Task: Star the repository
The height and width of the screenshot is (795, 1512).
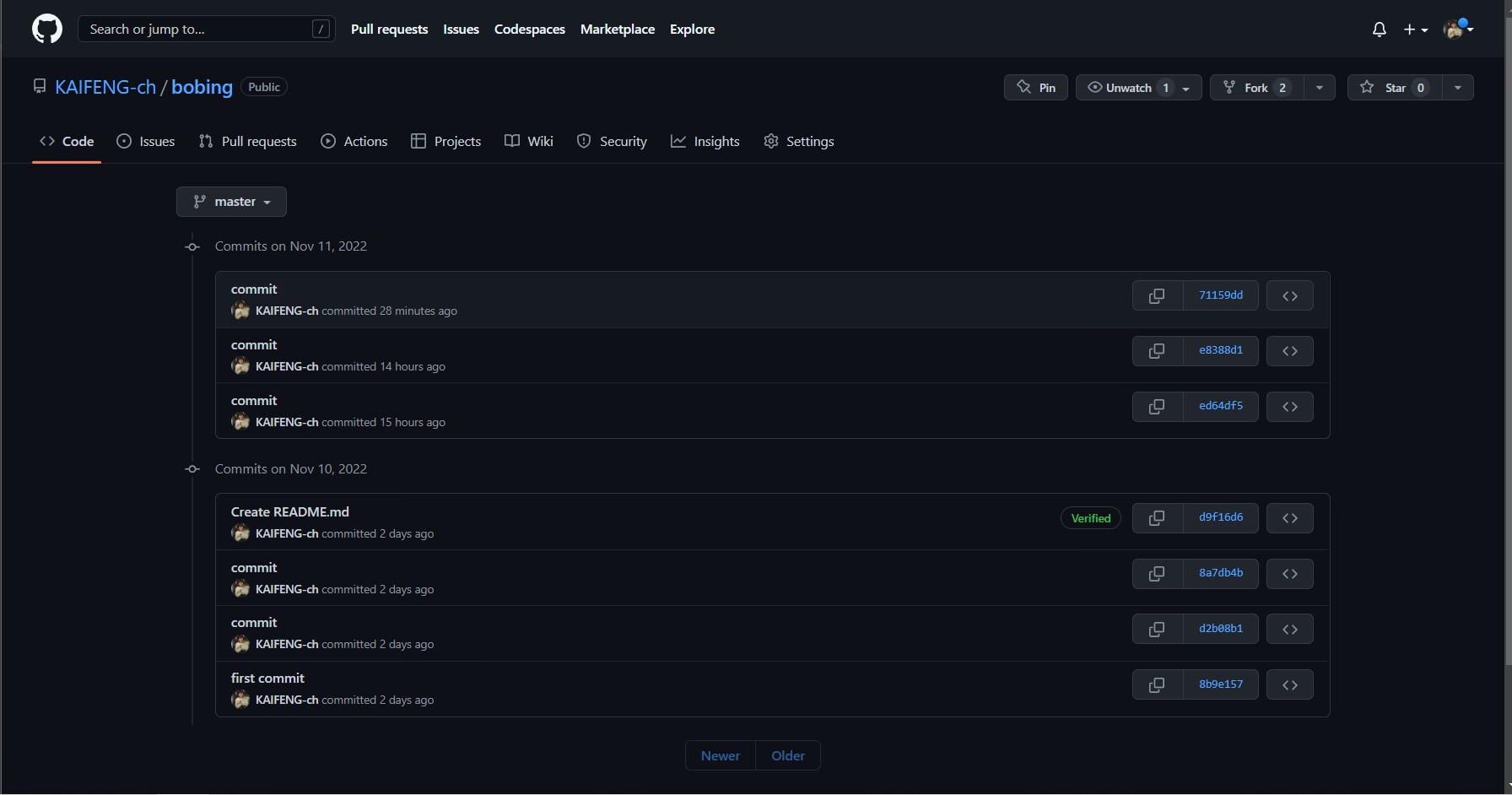Action: (1394, 88)
